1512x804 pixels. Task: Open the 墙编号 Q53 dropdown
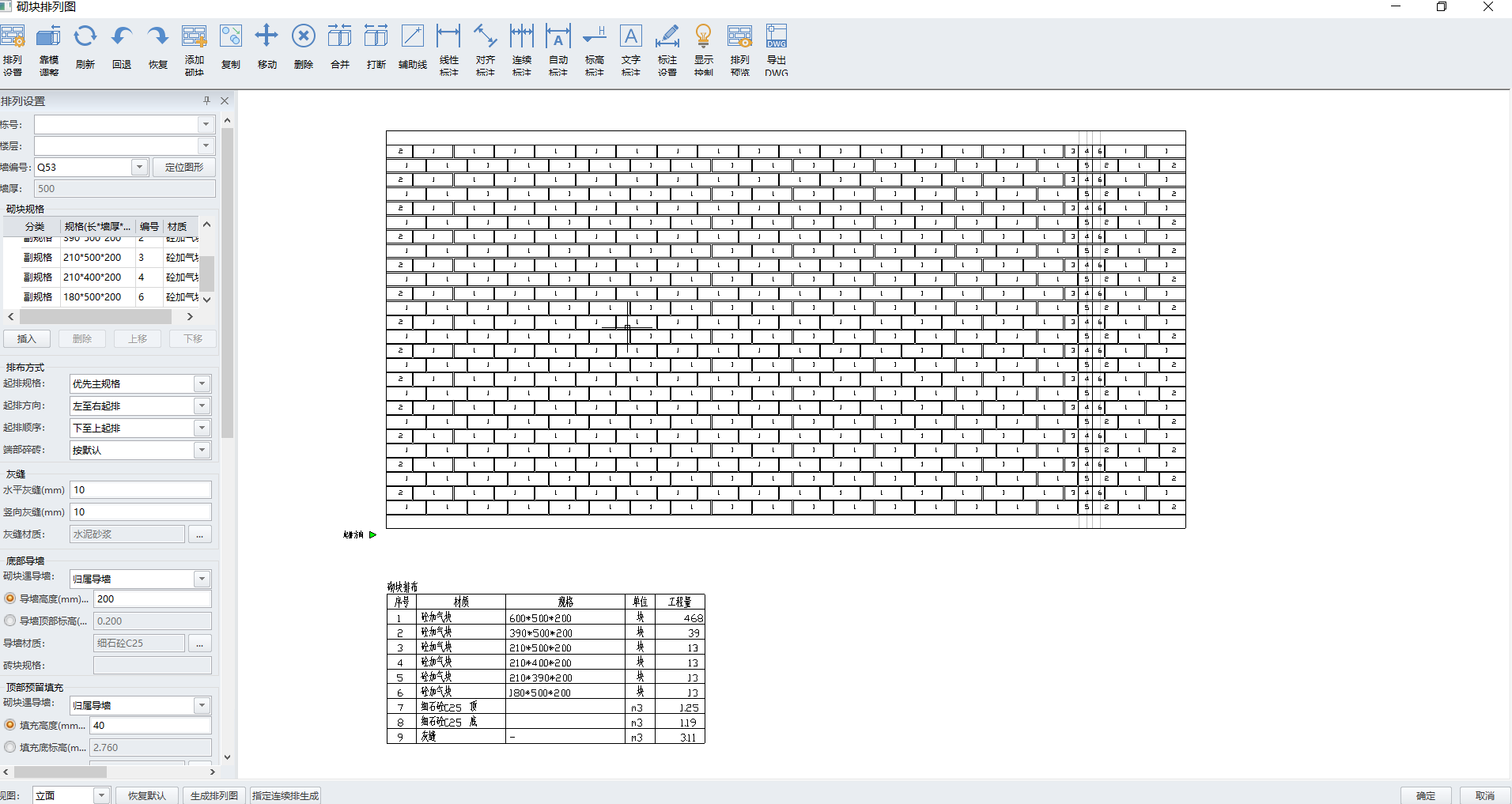[x=139, y=167]
